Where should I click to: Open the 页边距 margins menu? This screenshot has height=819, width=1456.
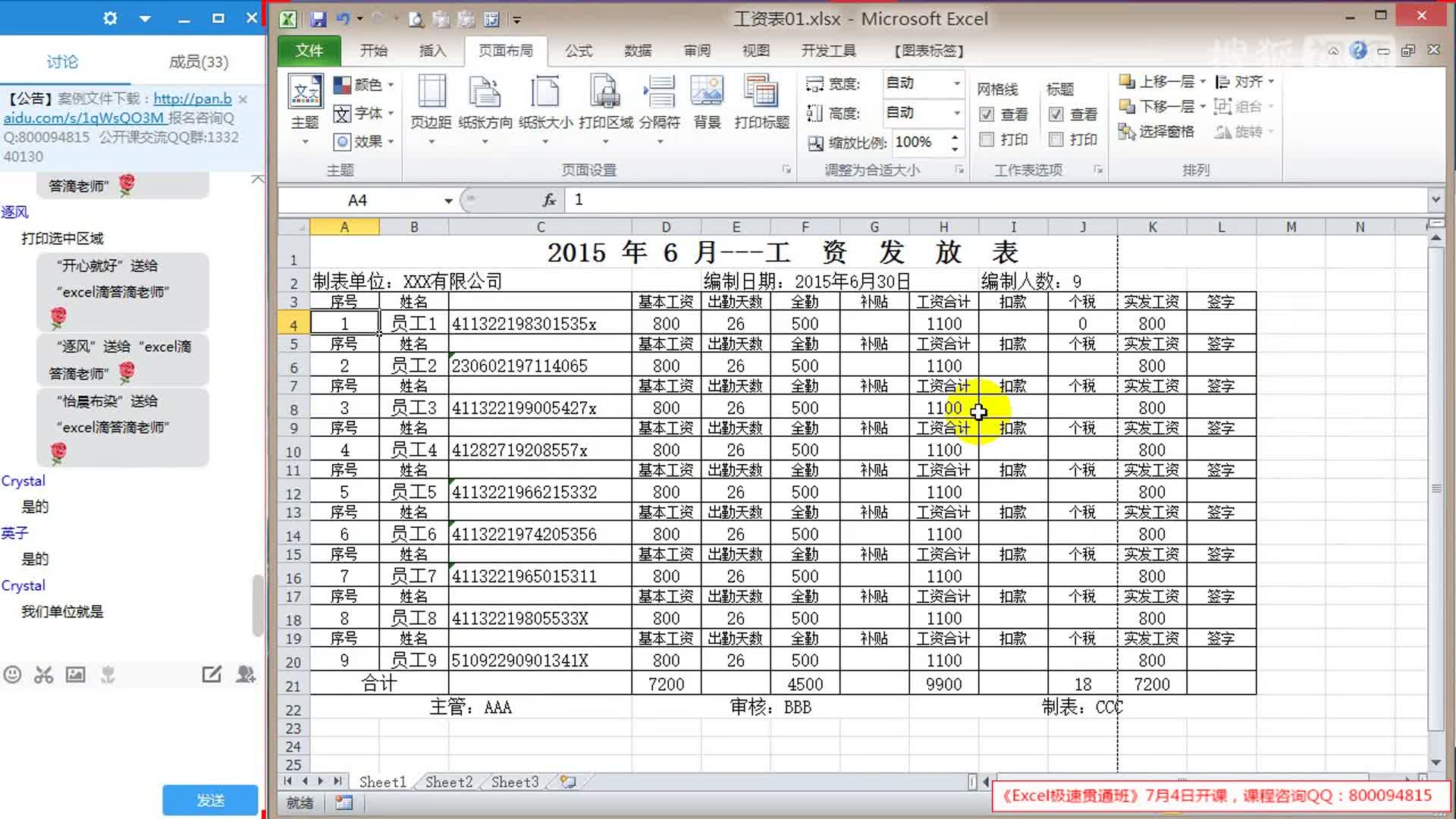[x=431, y=111]
